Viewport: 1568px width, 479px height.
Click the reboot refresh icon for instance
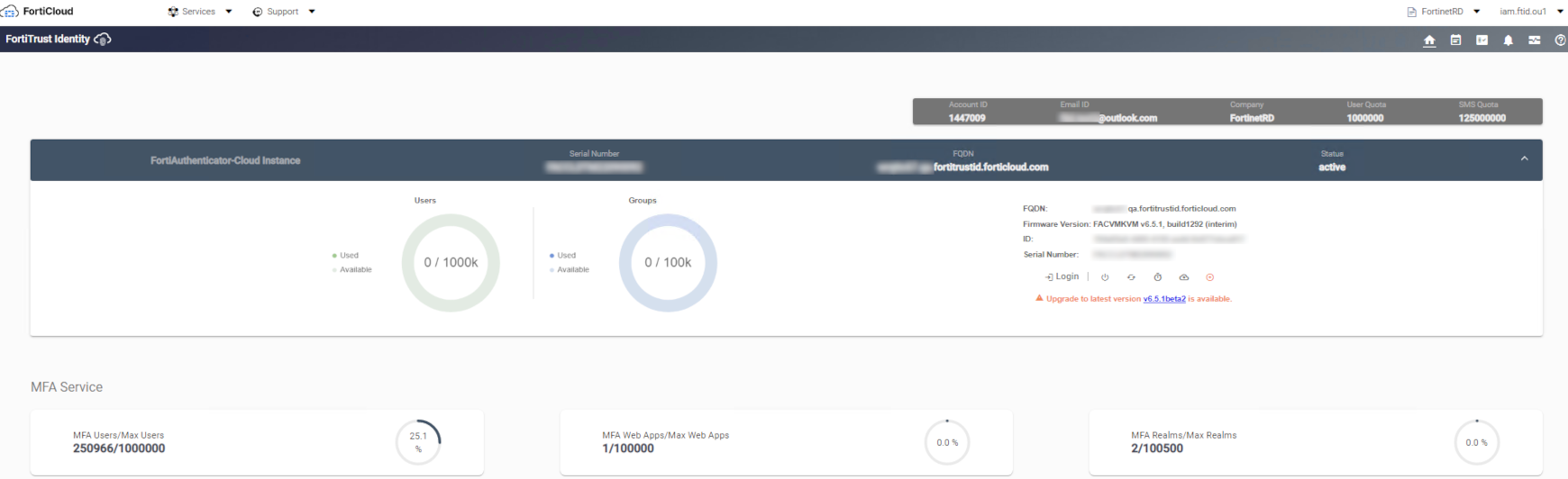pos(1131,277)
